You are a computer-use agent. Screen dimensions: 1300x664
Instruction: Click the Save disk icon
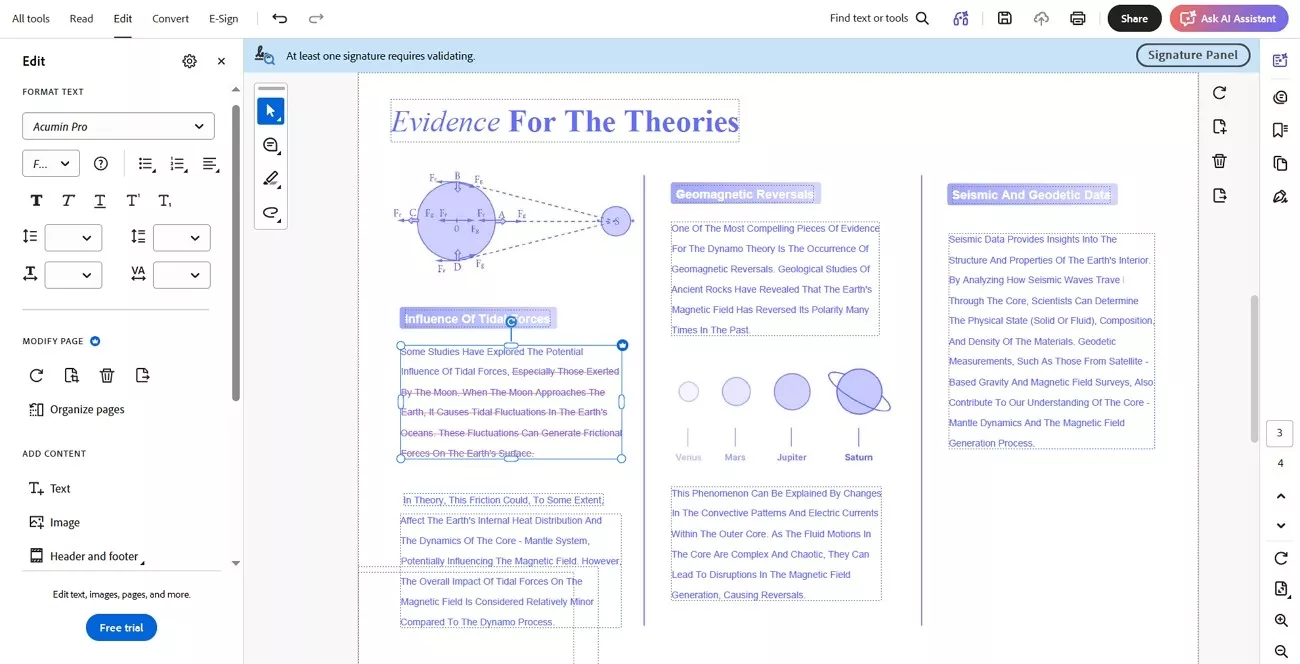(1005, 18)
